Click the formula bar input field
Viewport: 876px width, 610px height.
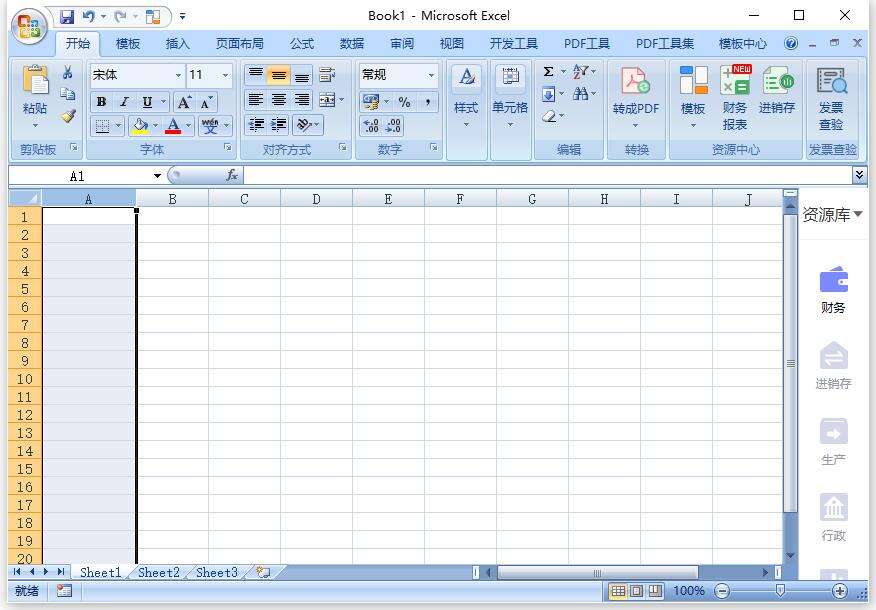(x=548, y=175)
